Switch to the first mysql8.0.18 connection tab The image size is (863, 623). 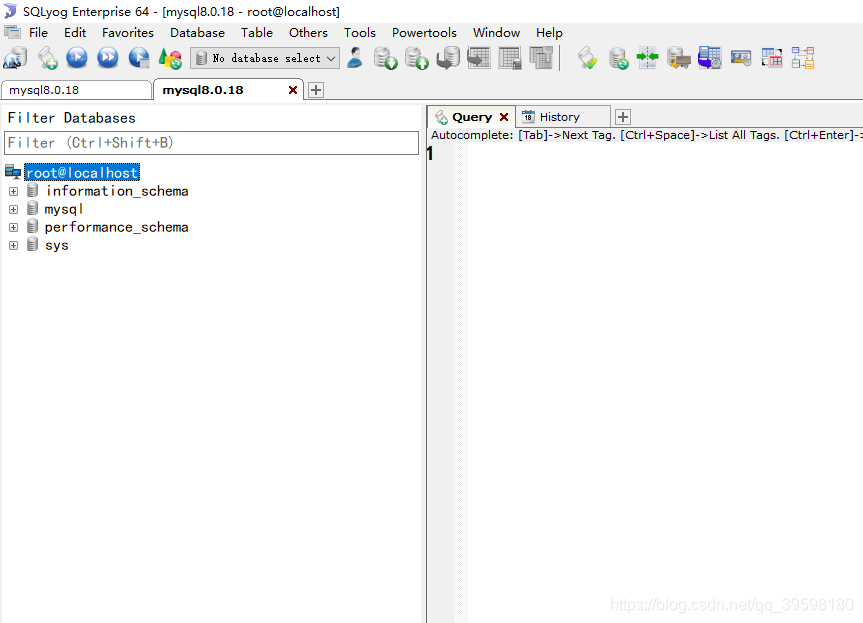[76, 90]
